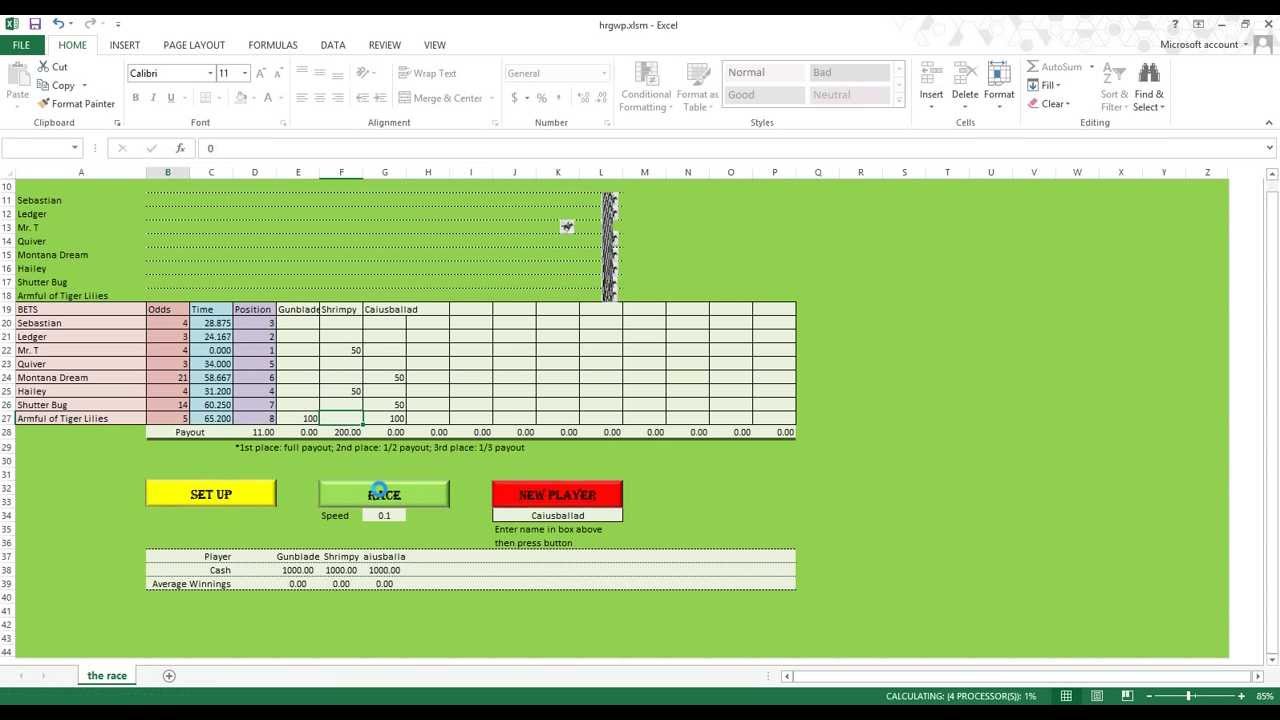Select the Normal cell style
The width and height of the screenshot is (1280, 720).
pyautogui.click(x=764, y=73)
